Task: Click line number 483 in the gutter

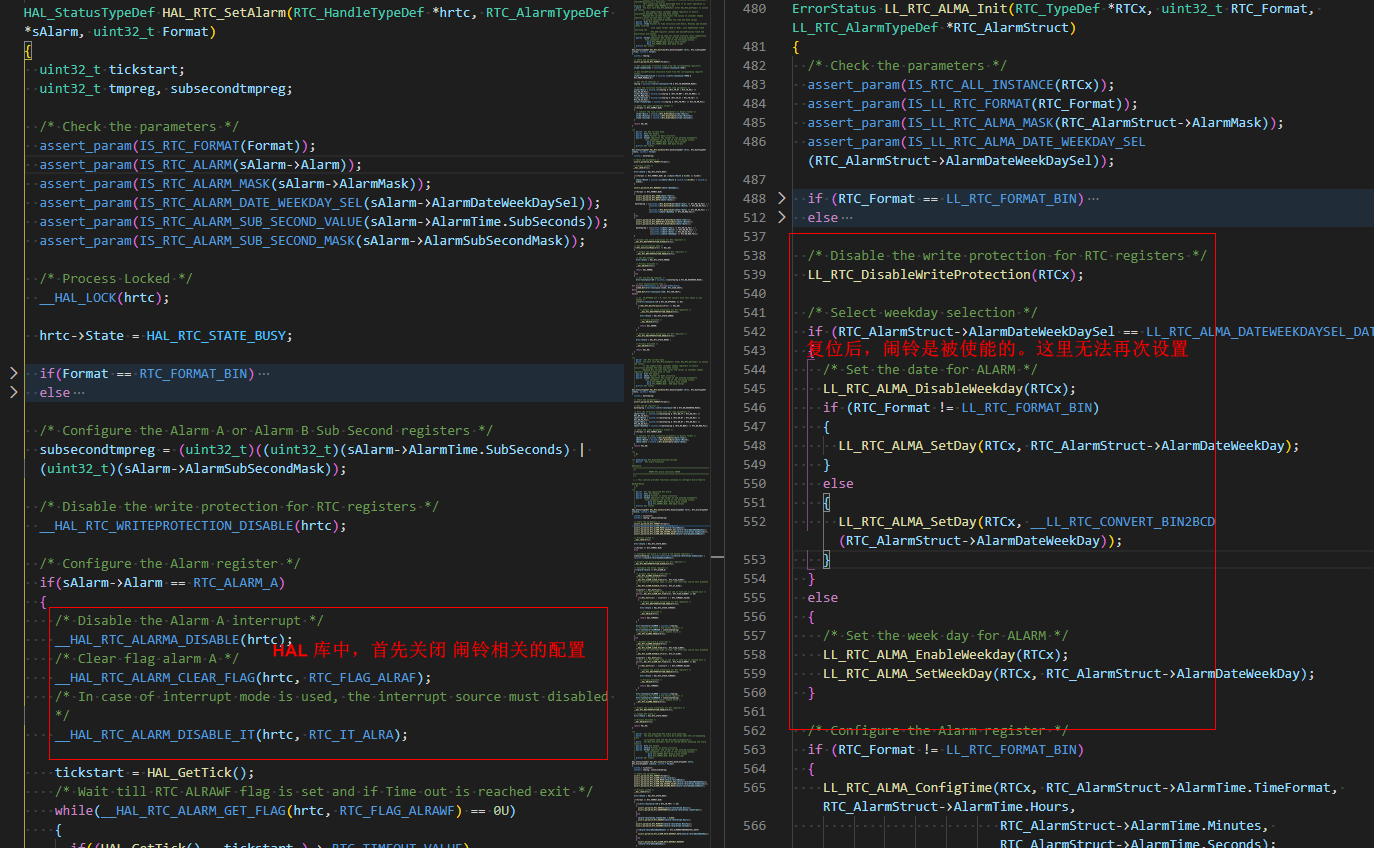Action: 754,85
